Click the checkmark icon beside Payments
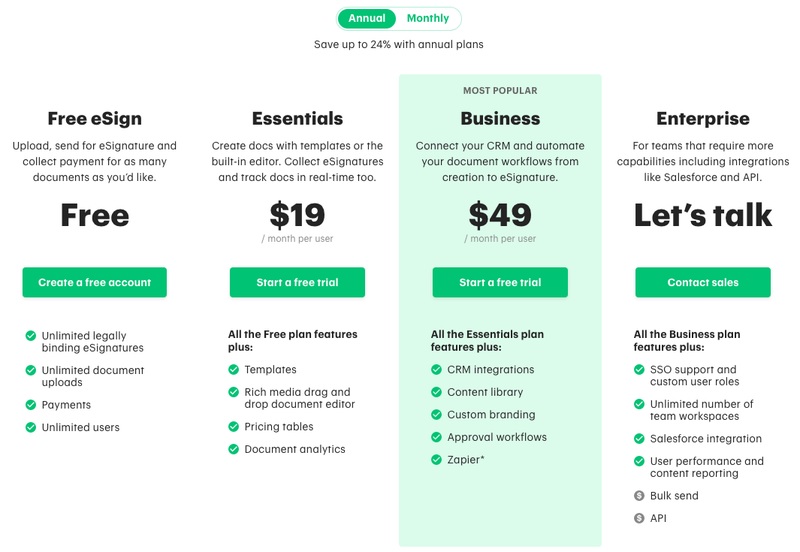This screenshot has width=800, height=552. (31, 405)
